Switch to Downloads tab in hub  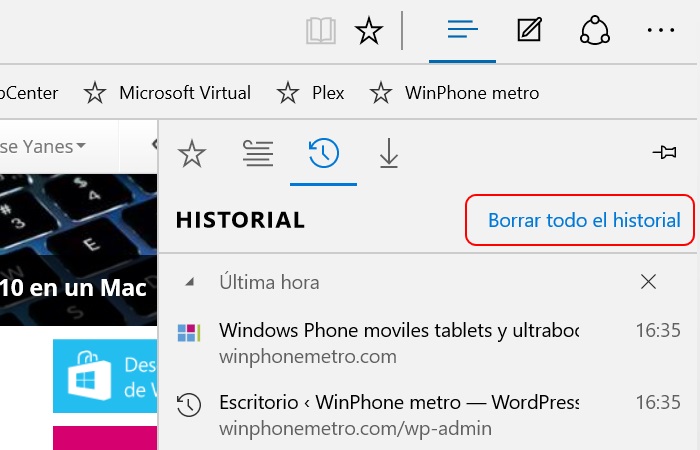pos(389,154)
